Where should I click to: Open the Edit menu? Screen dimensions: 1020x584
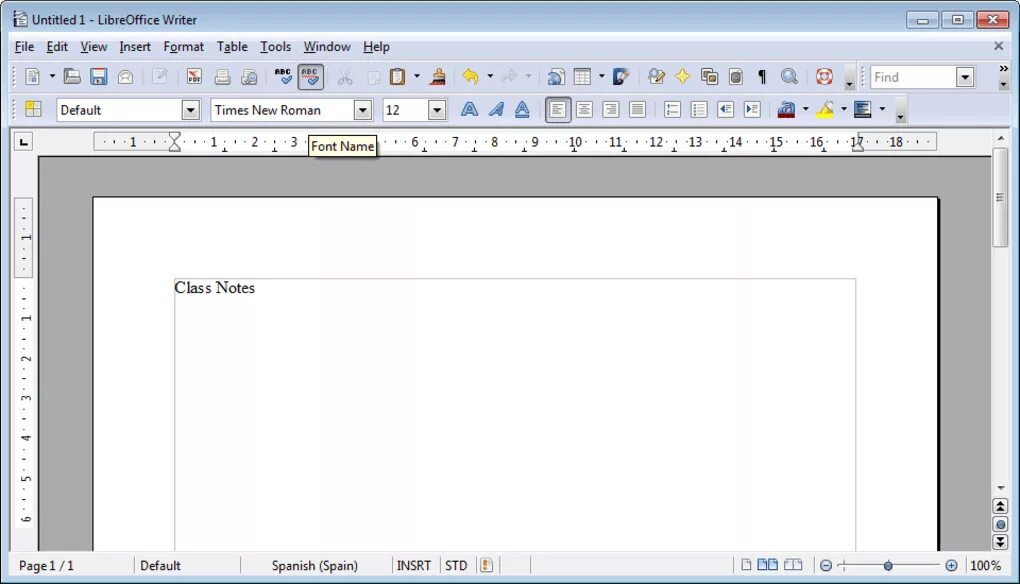(x=57, y=47)
